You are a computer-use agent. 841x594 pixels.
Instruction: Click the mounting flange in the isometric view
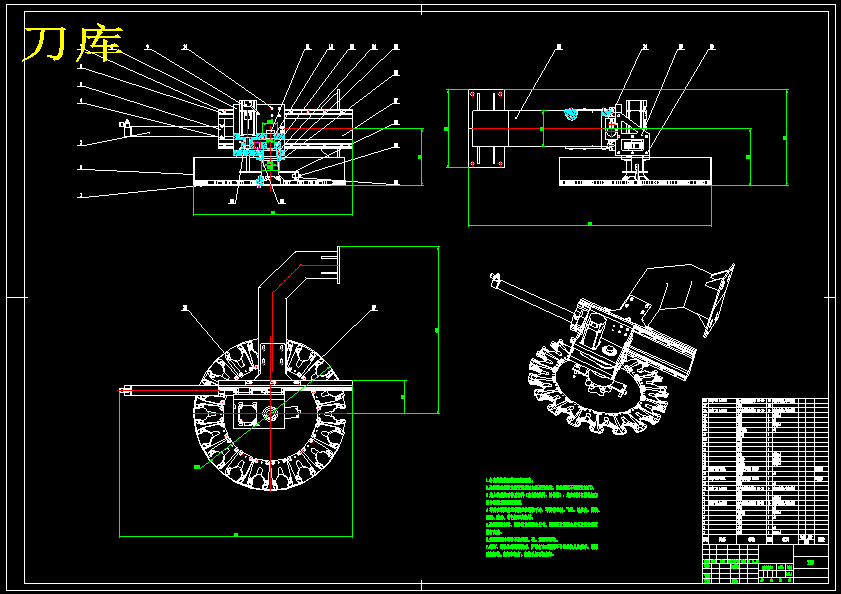point(719,300)
